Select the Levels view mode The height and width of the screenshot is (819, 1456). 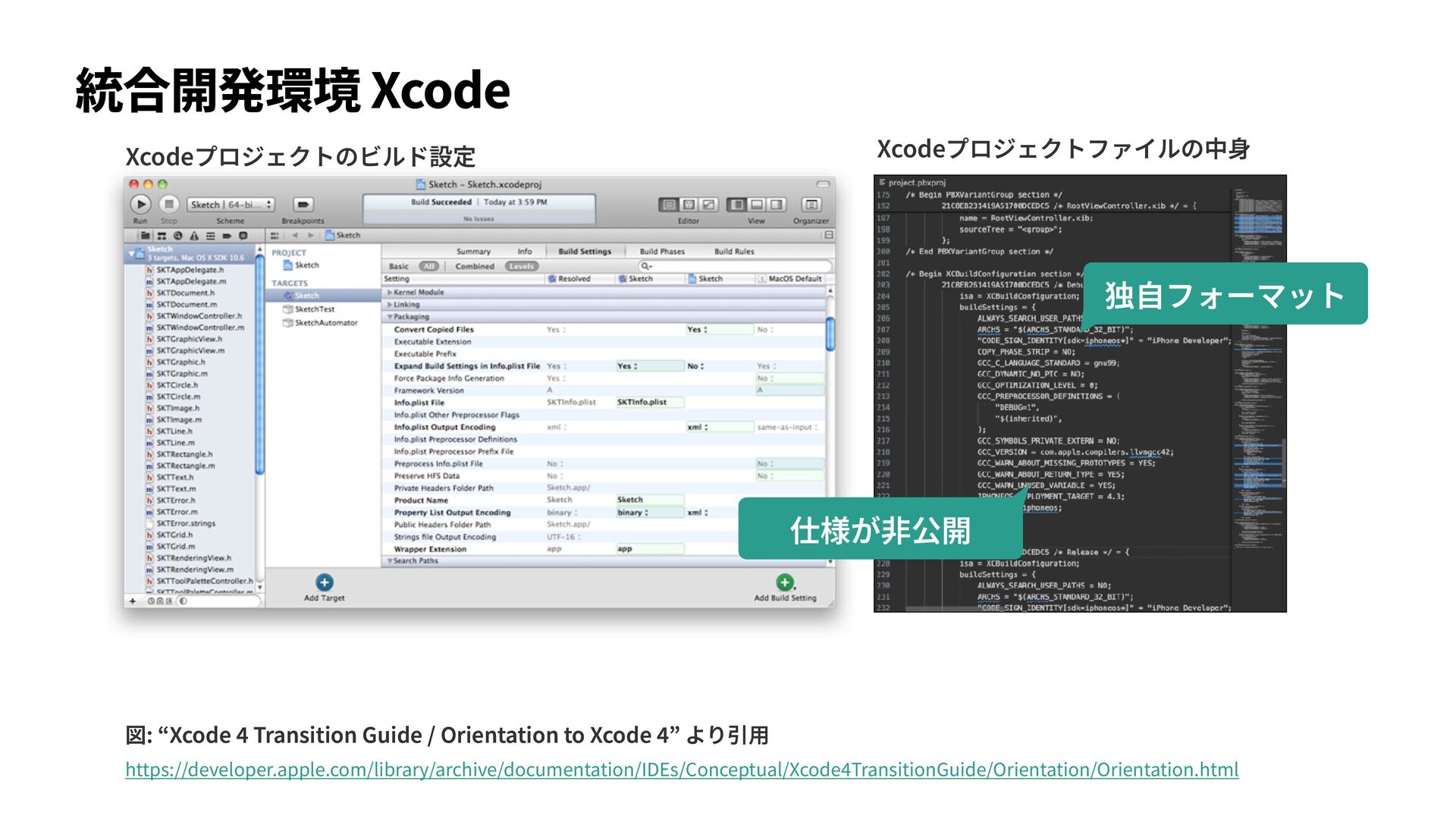[x=522, y=267]
